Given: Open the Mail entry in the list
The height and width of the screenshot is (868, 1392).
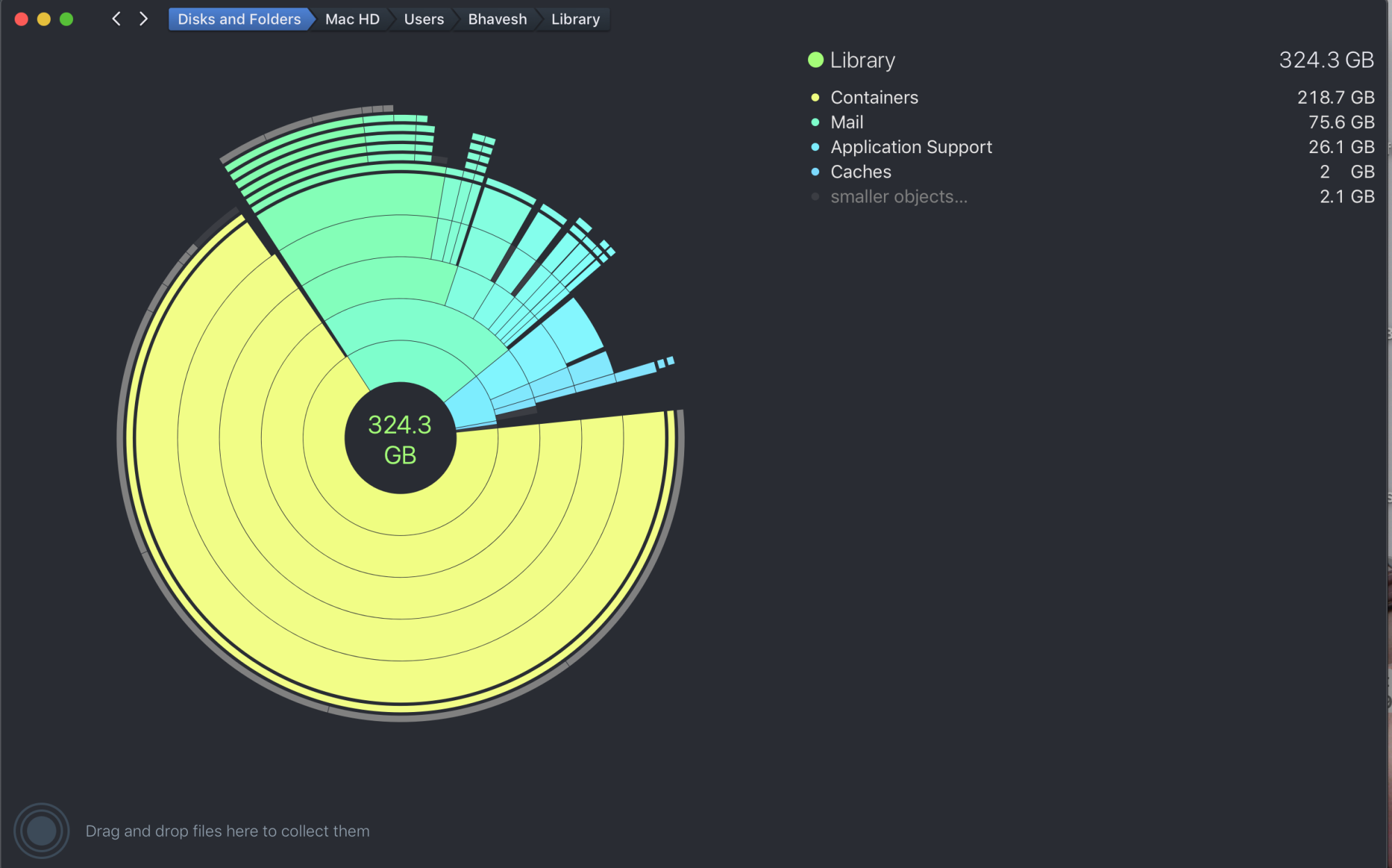Looking at the screenshot, I should [846, 123].
